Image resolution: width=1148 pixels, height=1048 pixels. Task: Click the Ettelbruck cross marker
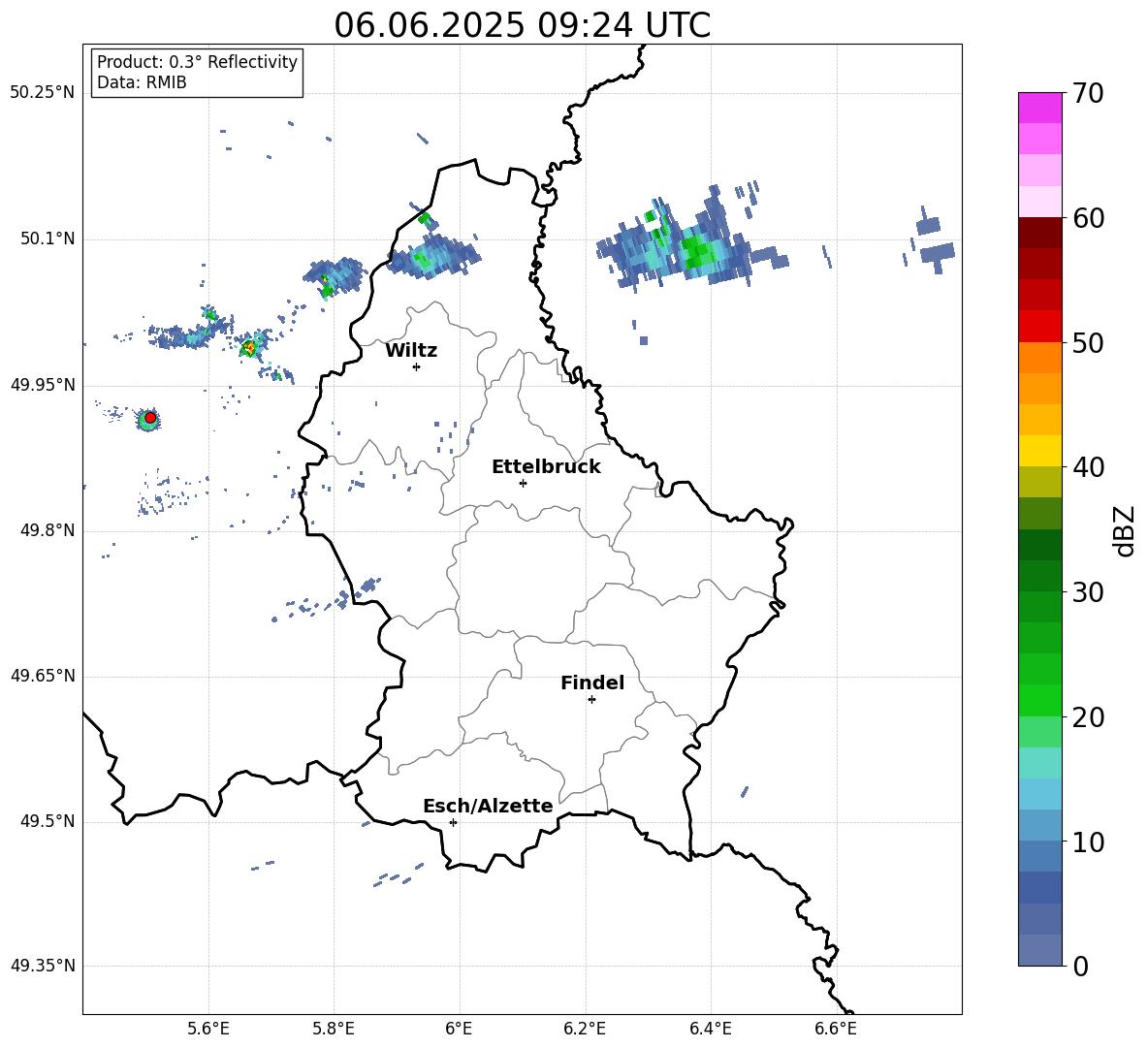pyautogui.click(x=523, y=483)
